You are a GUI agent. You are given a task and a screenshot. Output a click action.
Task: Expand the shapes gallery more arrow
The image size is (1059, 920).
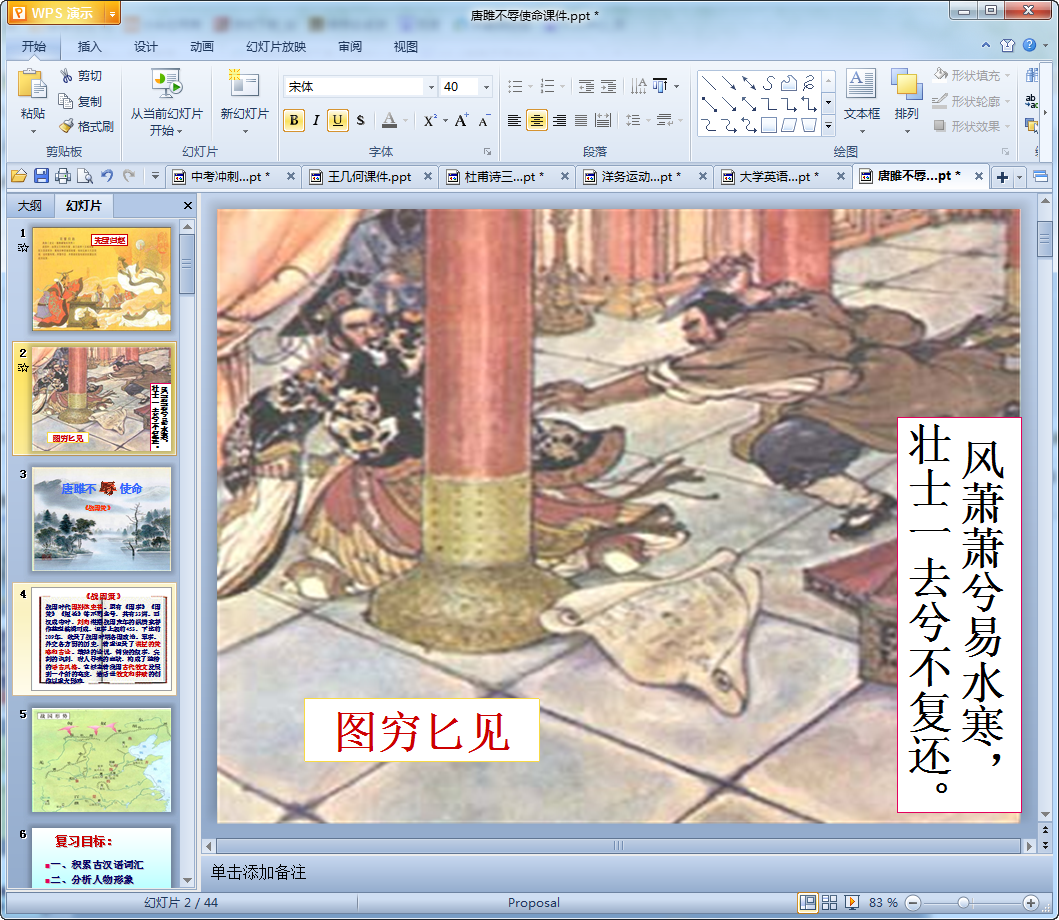(x=829, y=126)
